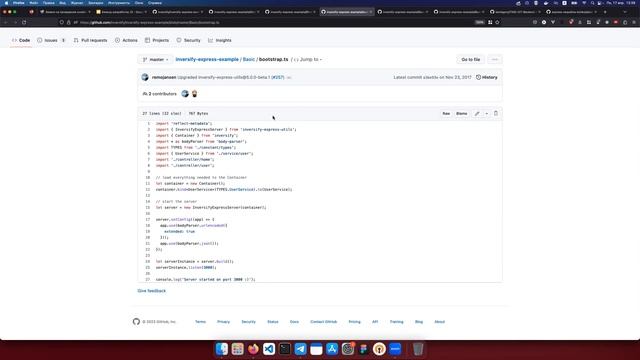
Task: Open Figma from the Dock
Action: point(363,349)
